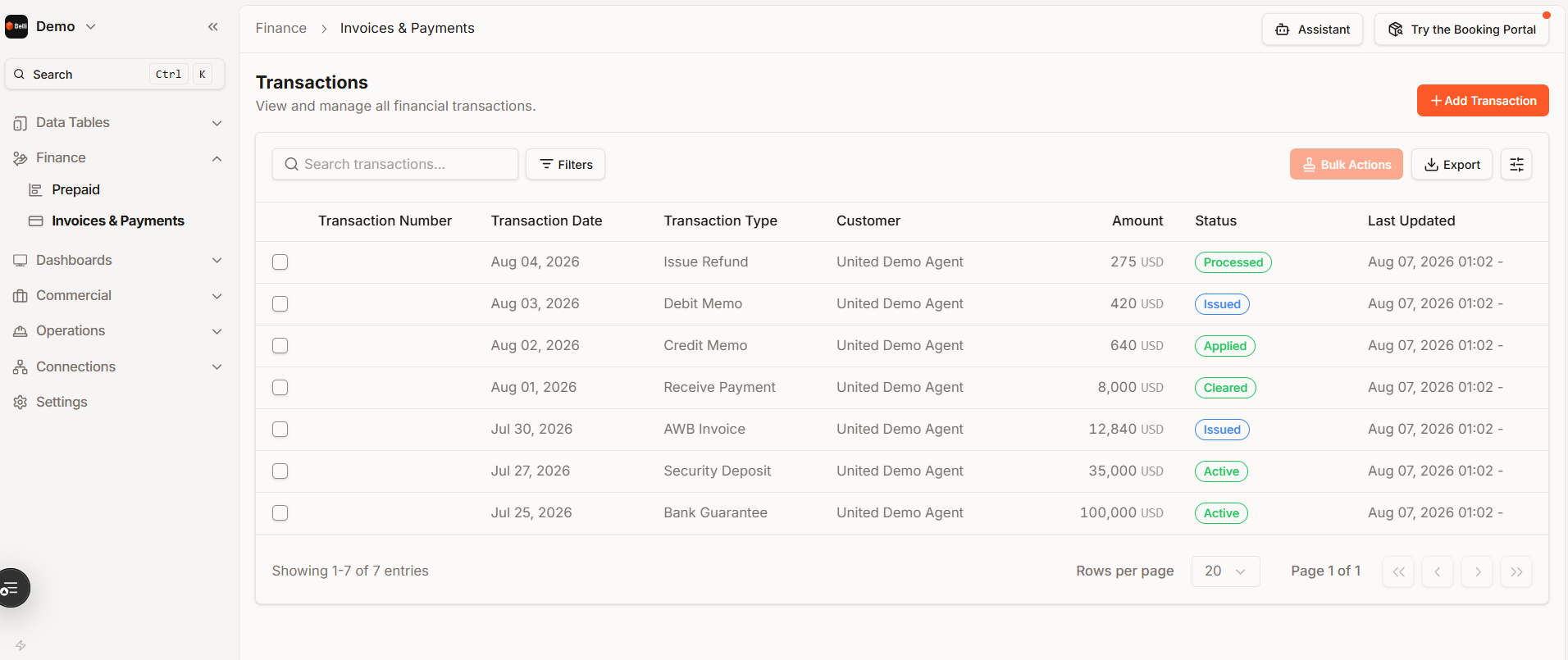
Task: Click the Processed status badge
Action: tap(1233, 262)
